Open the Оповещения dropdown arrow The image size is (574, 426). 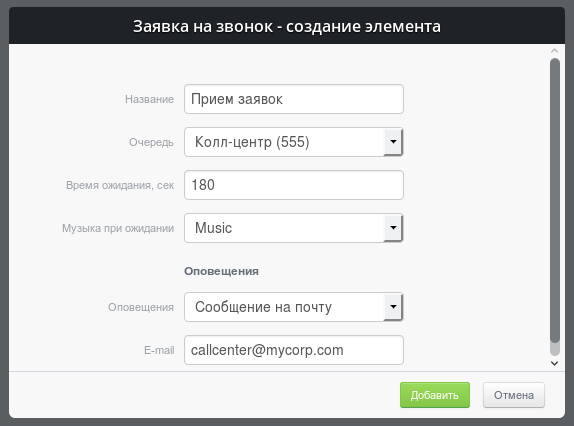[393, 306]
